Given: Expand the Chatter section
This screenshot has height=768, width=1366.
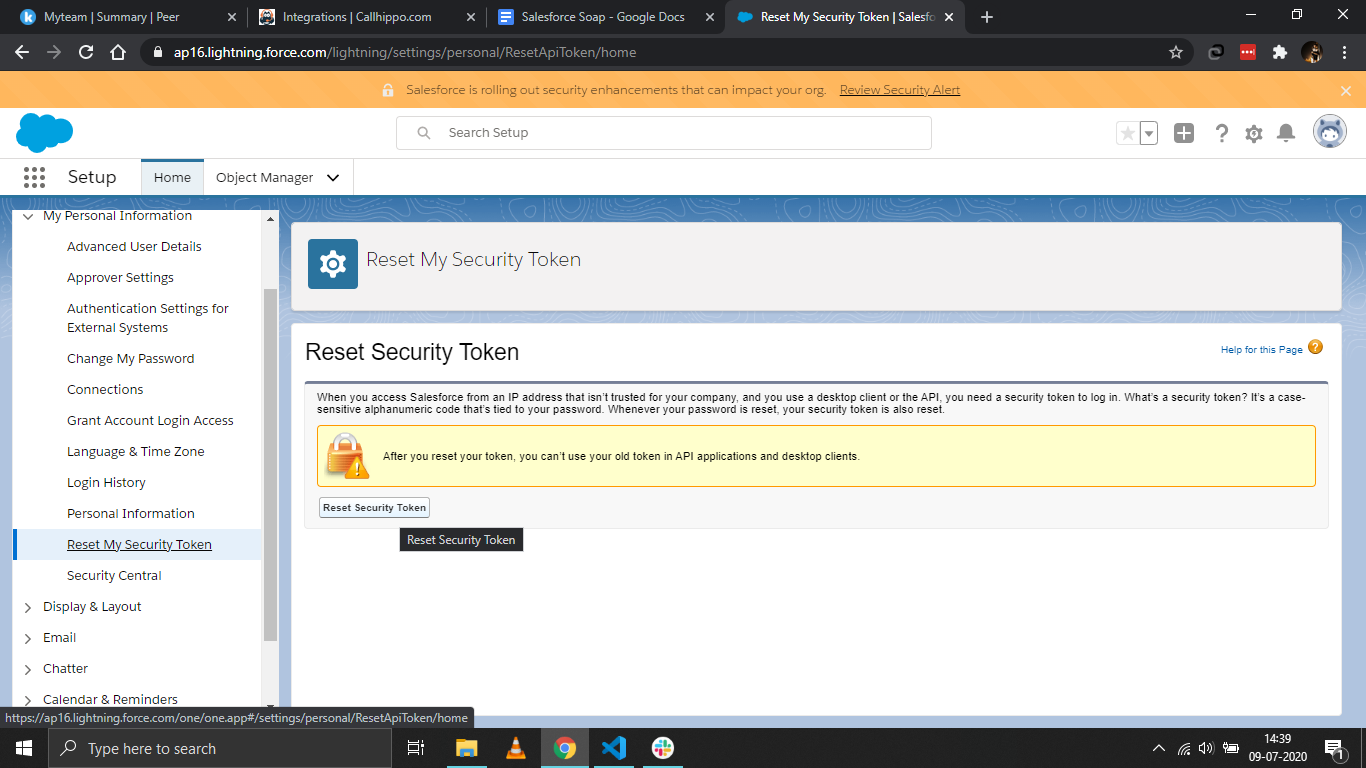Looking at the screenshot, I should coord(28,669).
